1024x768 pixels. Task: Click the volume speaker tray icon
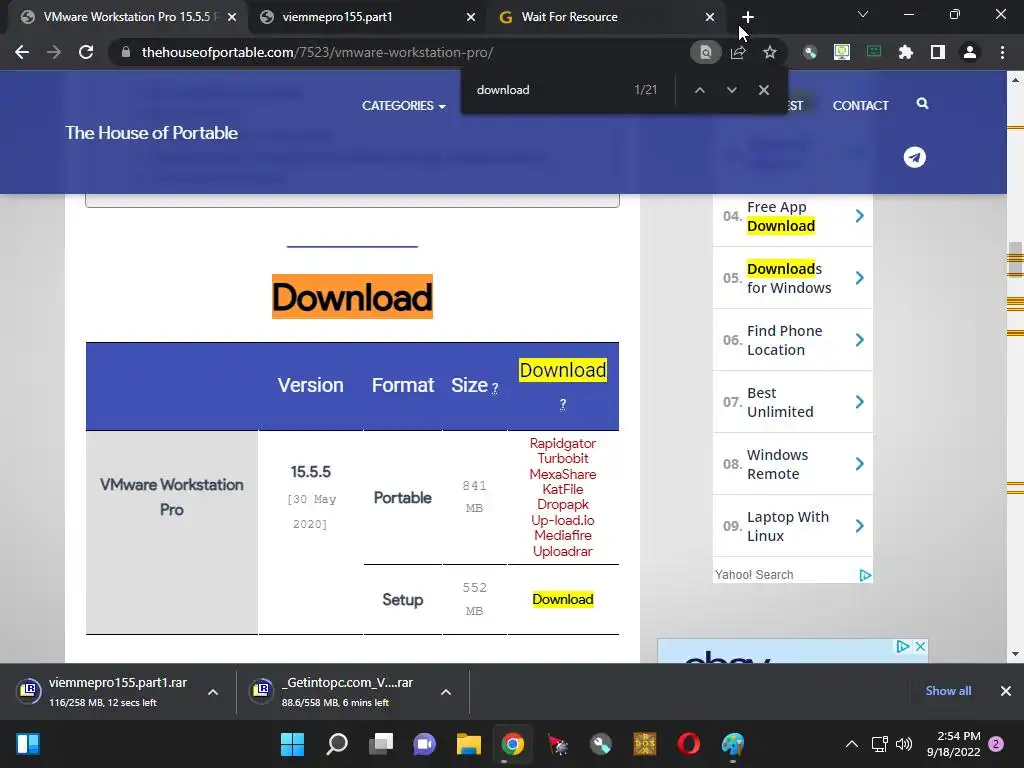tap(904, 744)
